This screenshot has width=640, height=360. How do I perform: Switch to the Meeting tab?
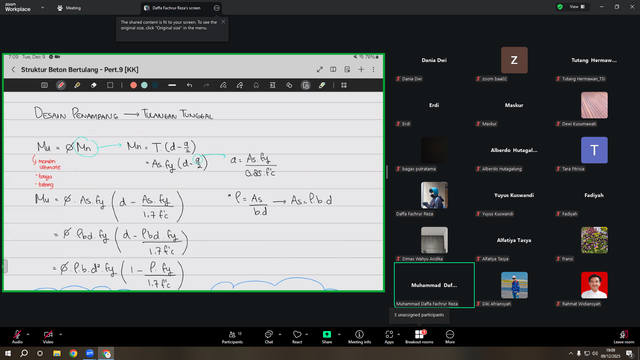pos(69,8)
